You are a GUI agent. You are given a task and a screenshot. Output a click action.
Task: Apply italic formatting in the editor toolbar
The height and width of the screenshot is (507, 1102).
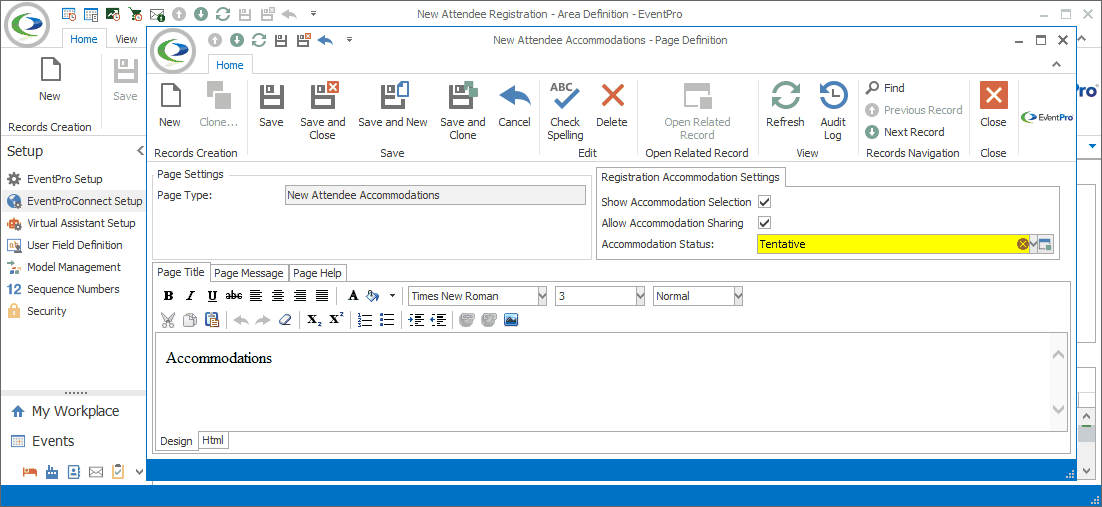pos(190,296)
